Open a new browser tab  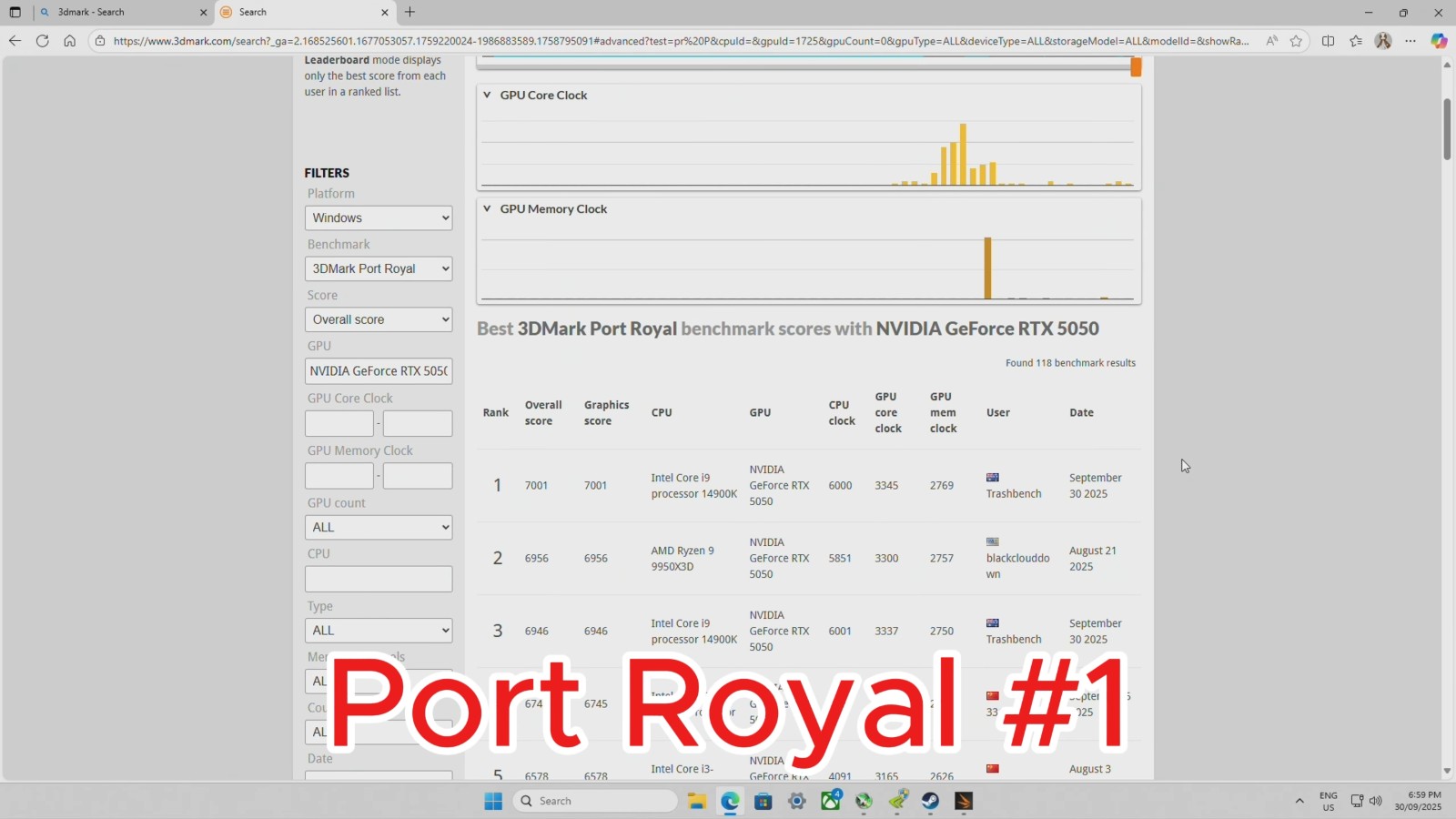[410, 13]
